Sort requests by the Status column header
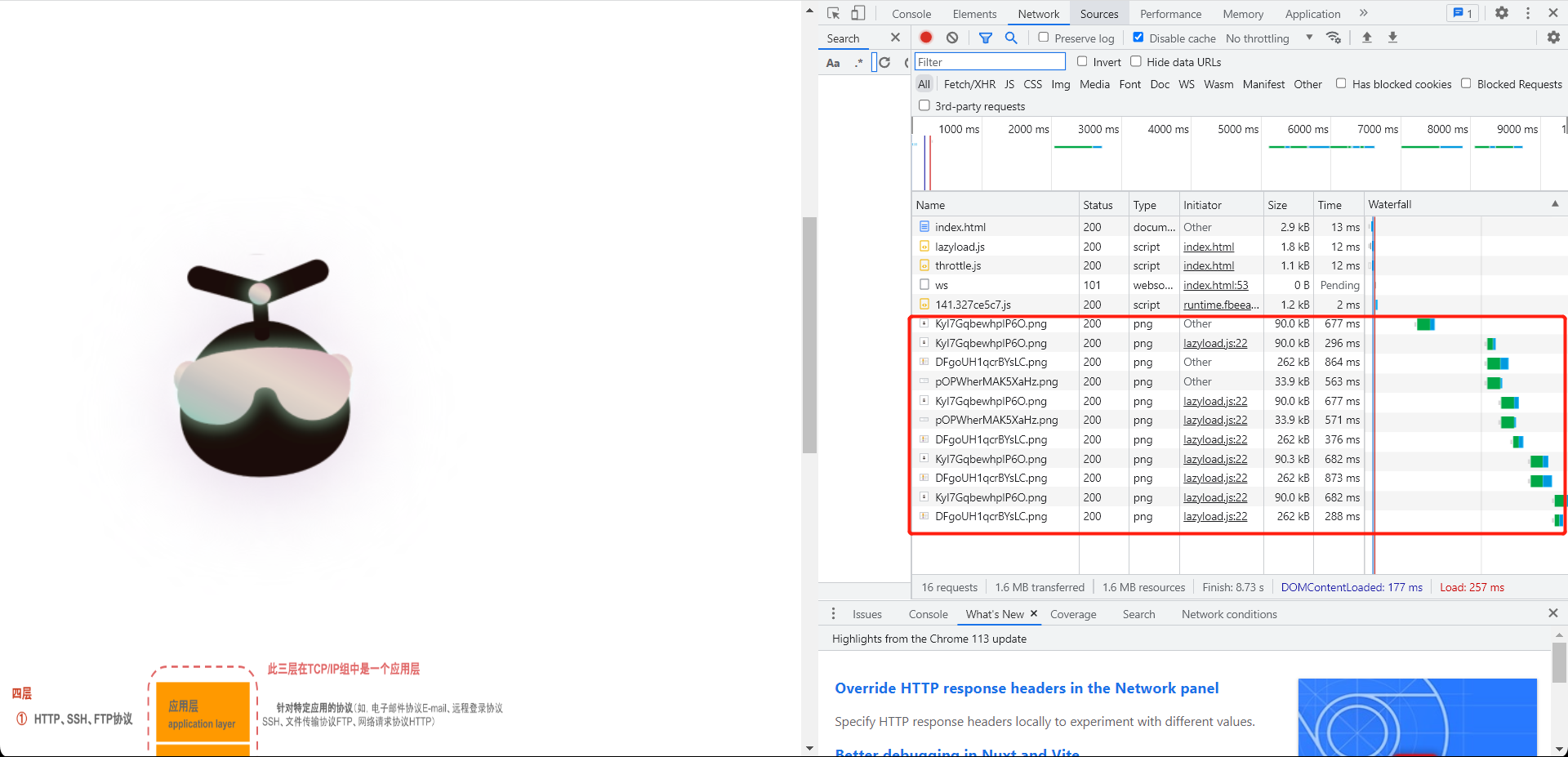Image resolution: width=1568 pixels, height=757 pixels. tap(1102, 205)
